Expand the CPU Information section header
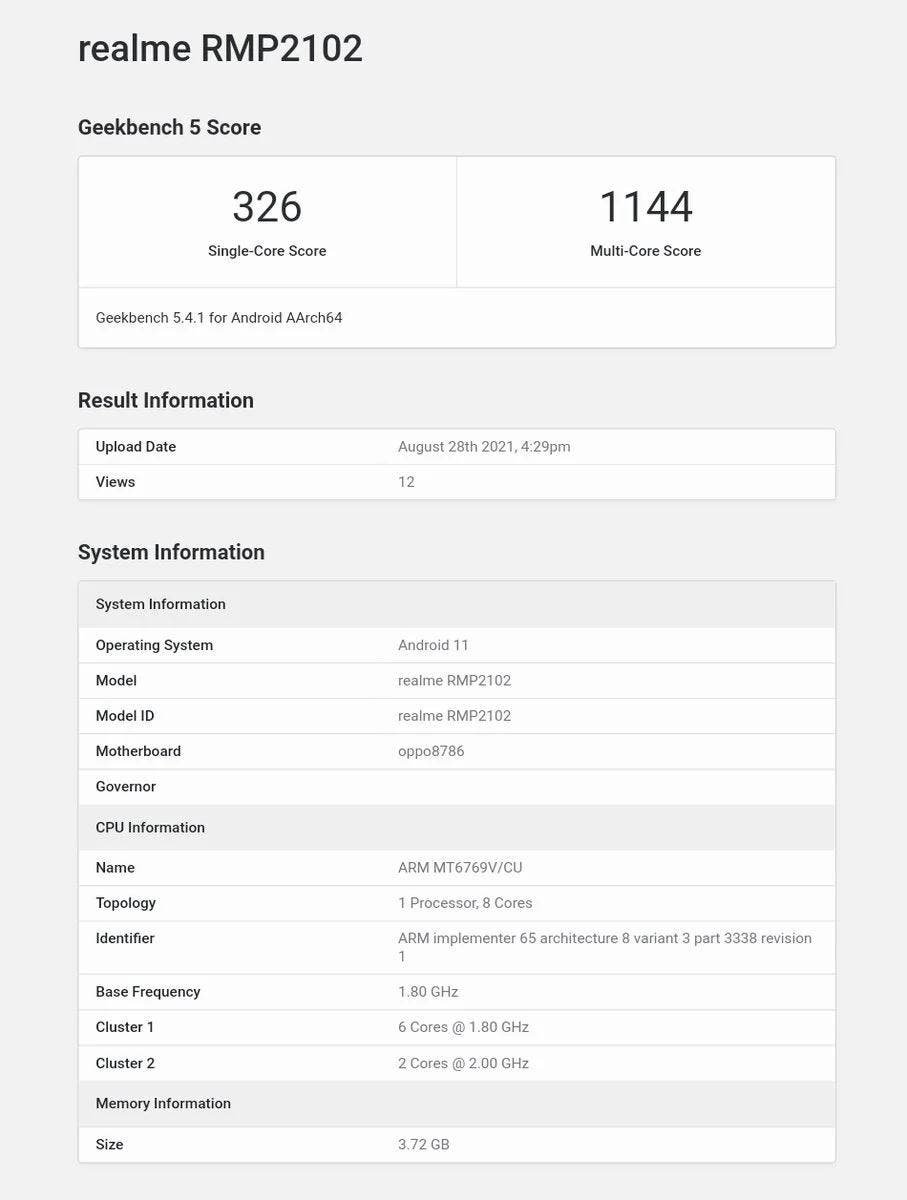The height and width of the screenshot is (1200, 907). pyautogui.click(x=150, y=827)
